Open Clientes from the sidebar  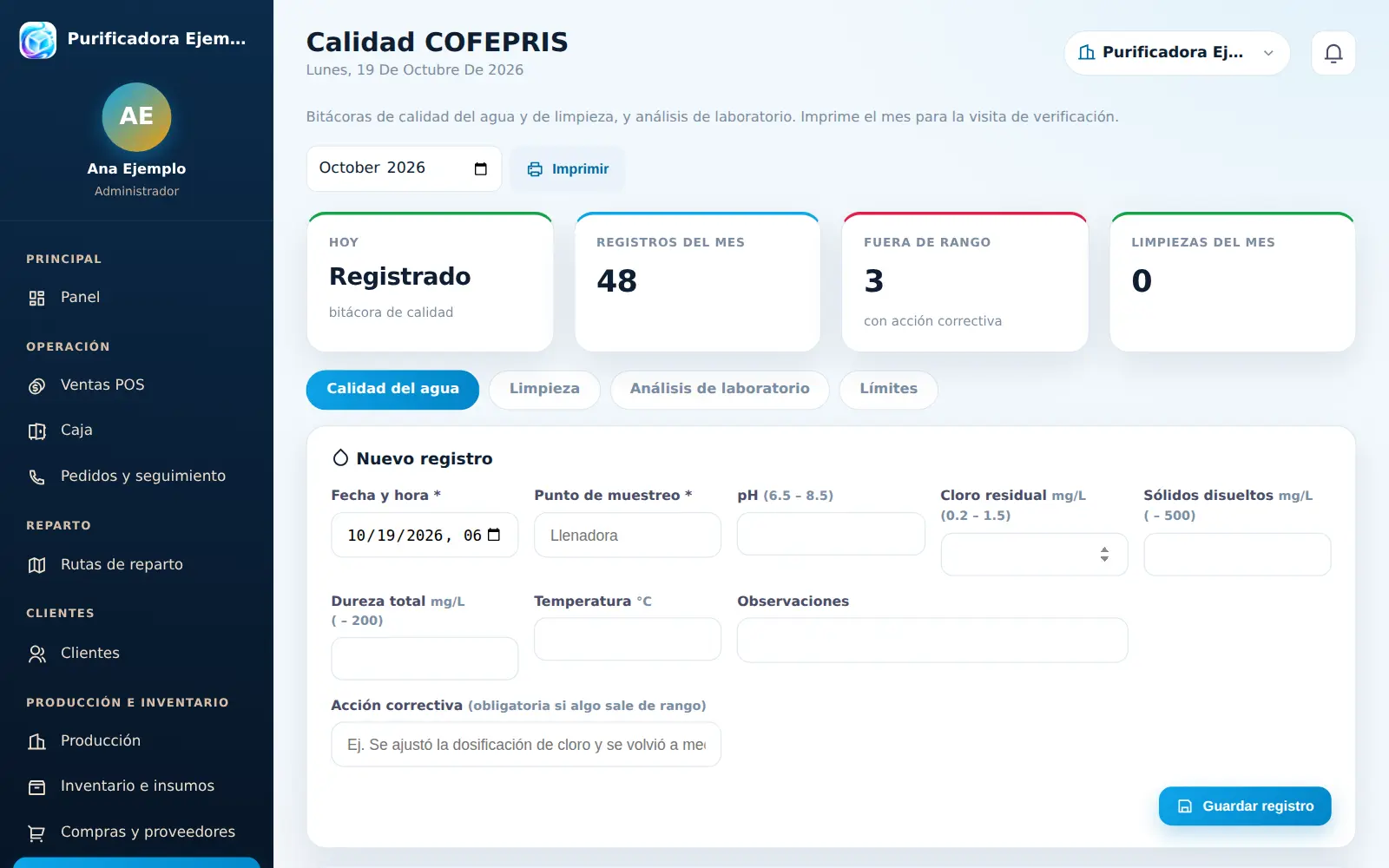click(x=136, y=654)
